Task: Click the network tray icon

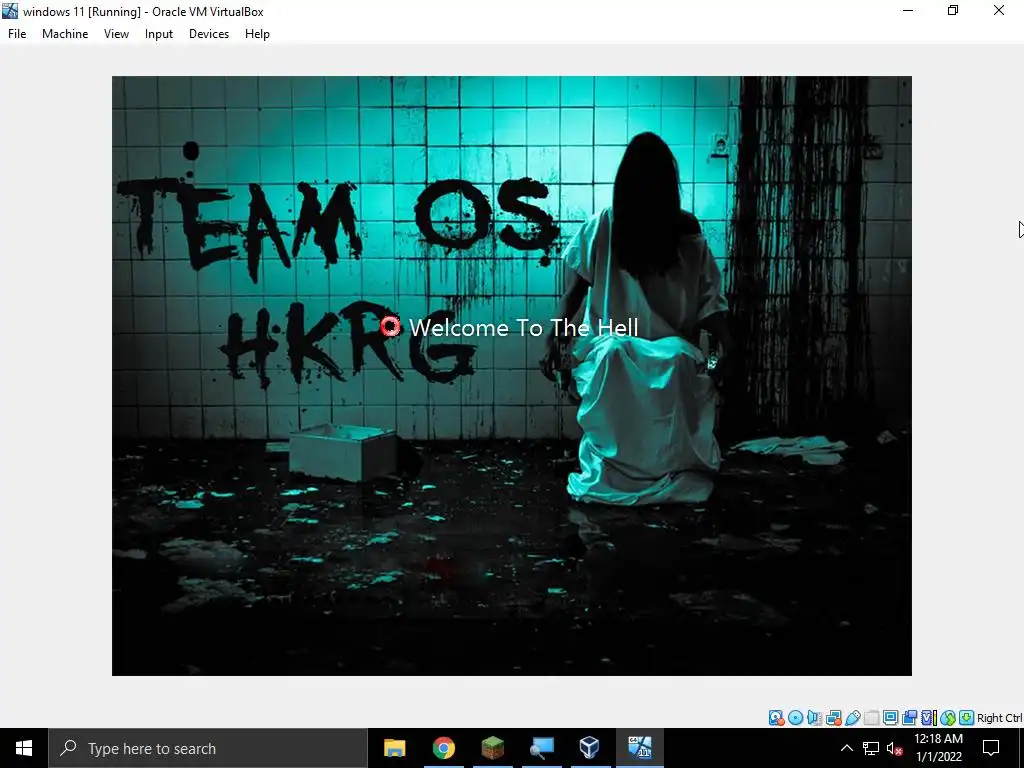Action: (x=871, y=748)
